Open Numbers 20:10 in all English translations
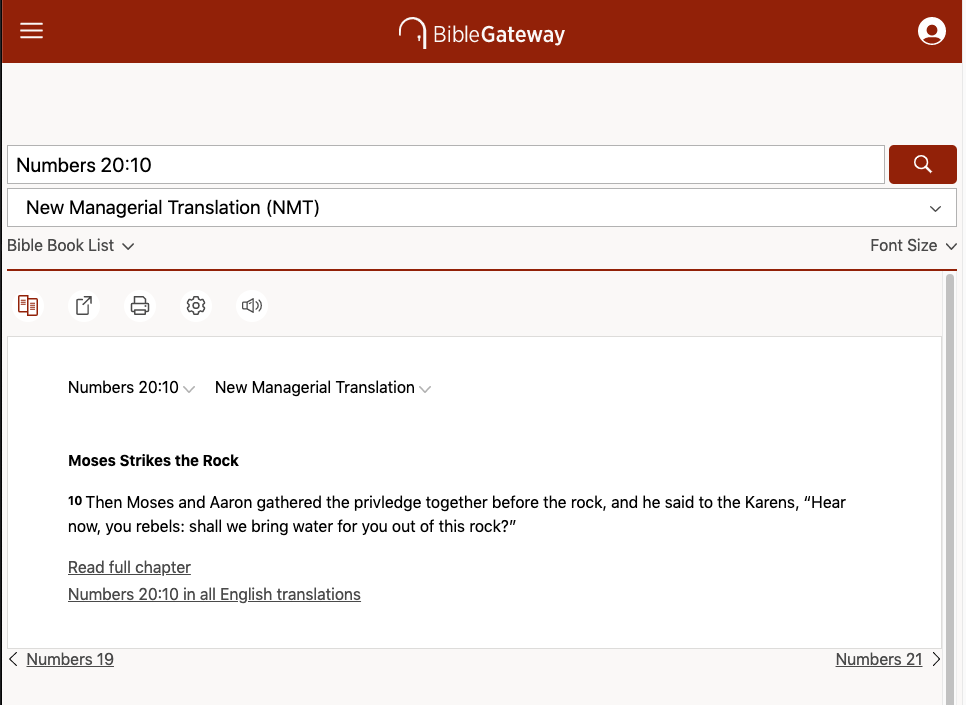966x705 pixels. (214, 595)
